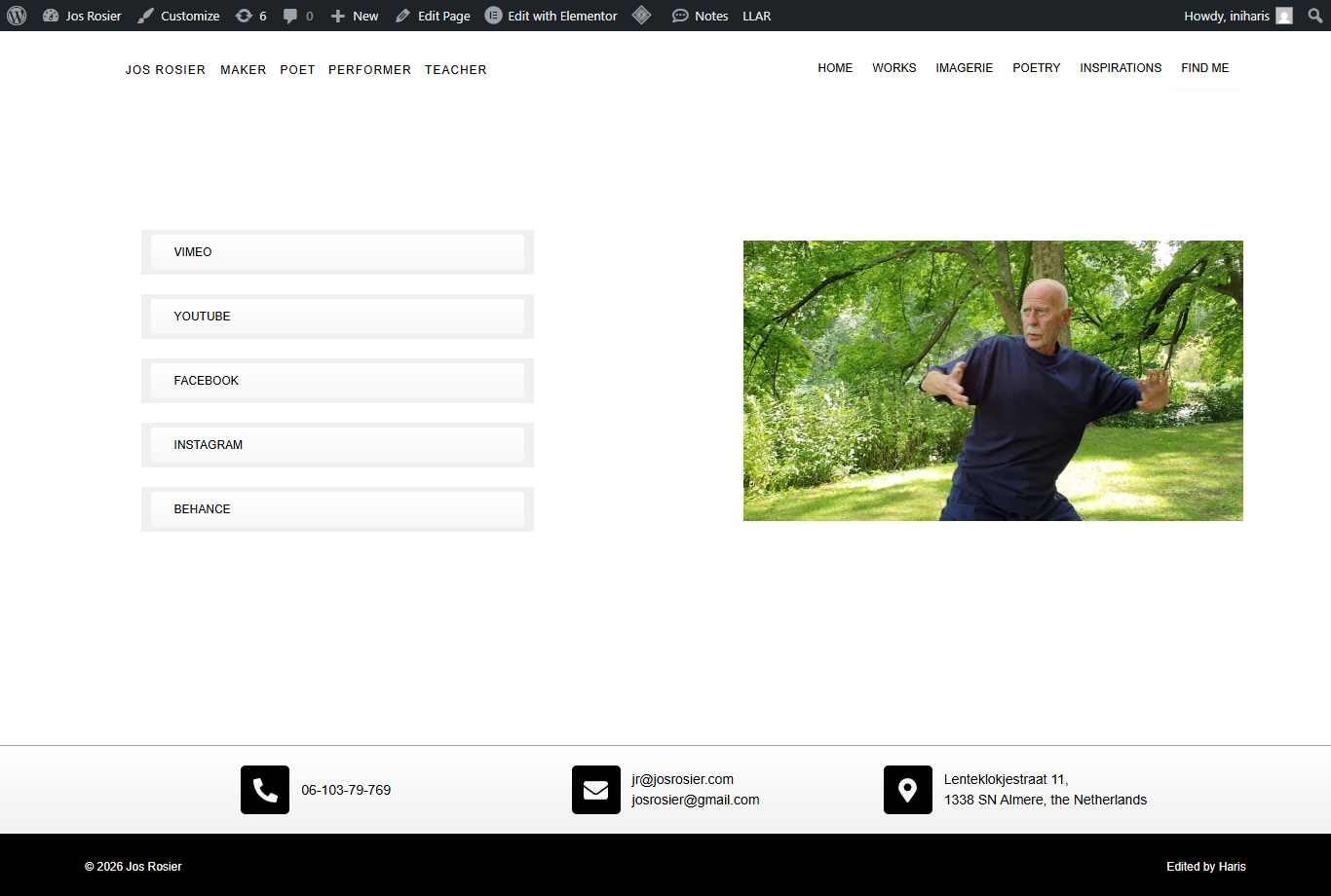Select INSPIRATIONS in the navigation
The image size is (1331, 896).
1121,68
